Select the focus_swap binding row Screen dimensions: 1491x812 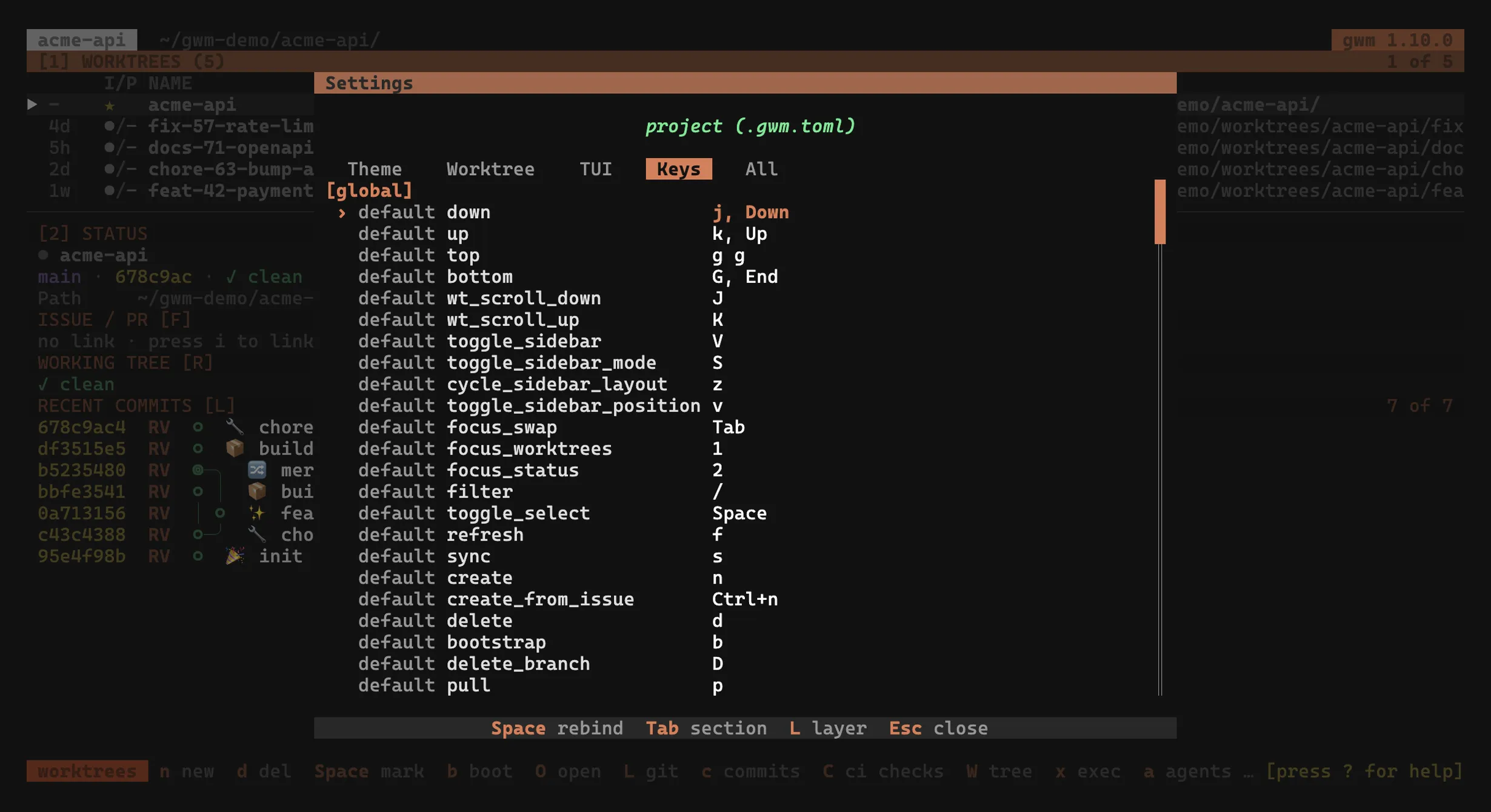[733, 427]
